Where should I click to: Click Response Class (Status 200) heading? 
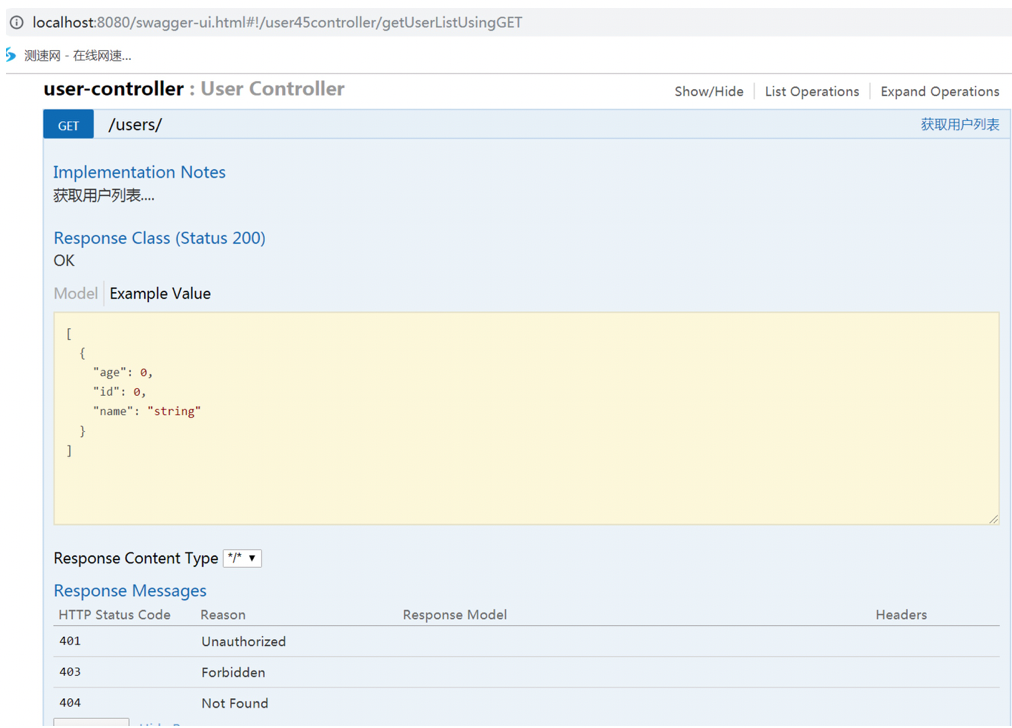tap(159, 238)
